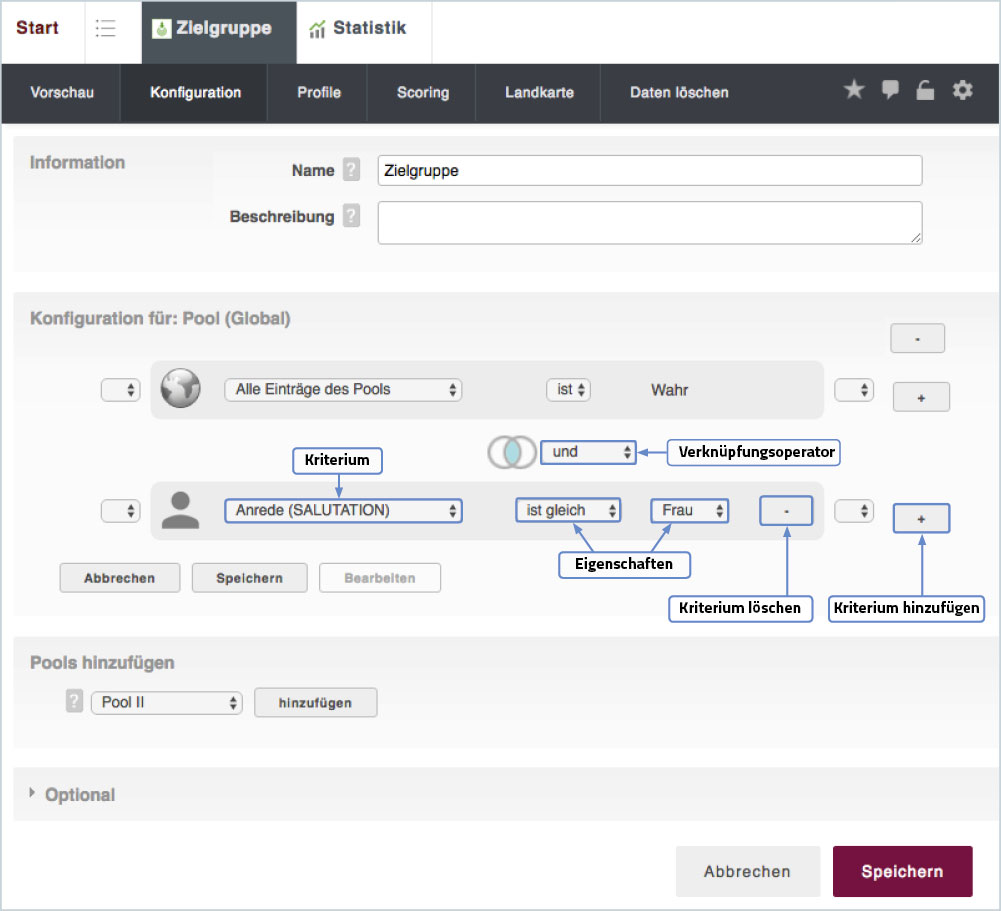Click the help icon beside Pool II
Viewport: 1001px width, 911px height.
click(74, 702)
